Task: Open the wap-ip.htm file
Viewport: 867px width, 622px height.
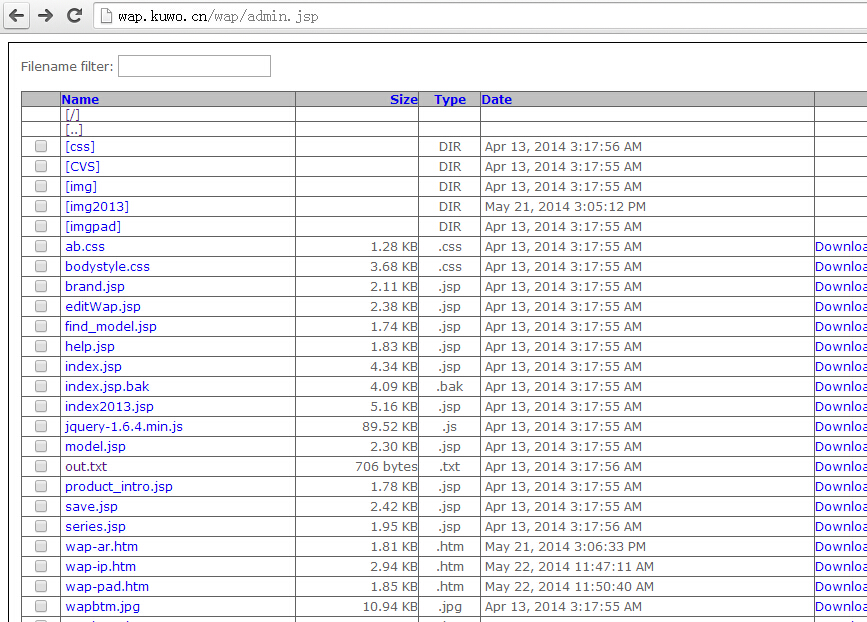Action: (x=100, y=566)
